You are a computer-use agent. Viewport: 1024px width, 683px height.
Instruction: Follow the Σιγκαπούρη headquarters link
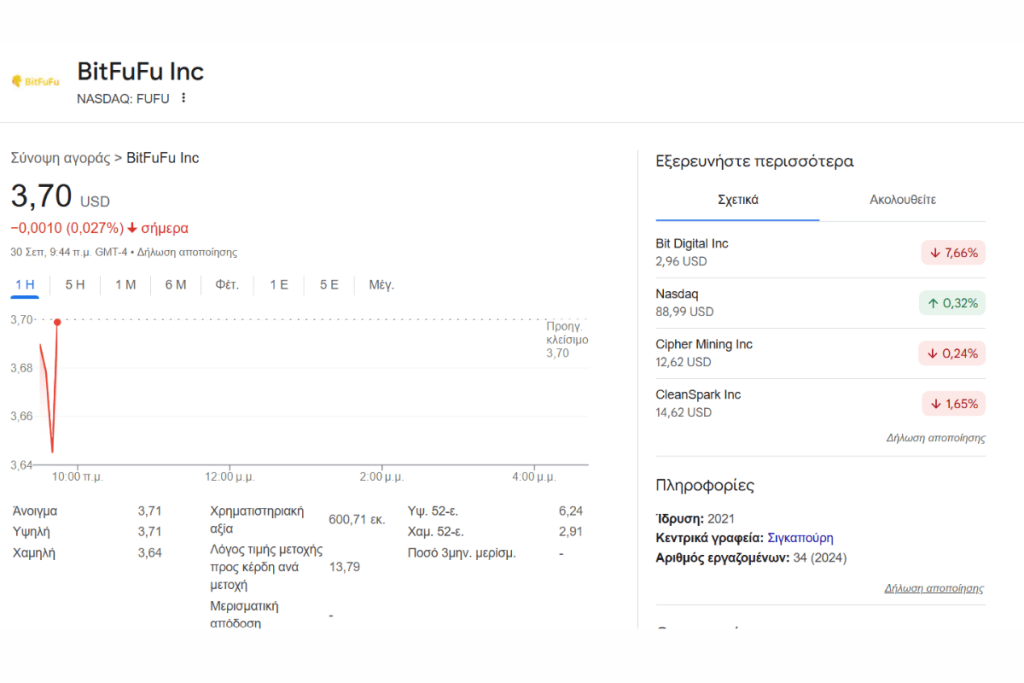(800, 538)
